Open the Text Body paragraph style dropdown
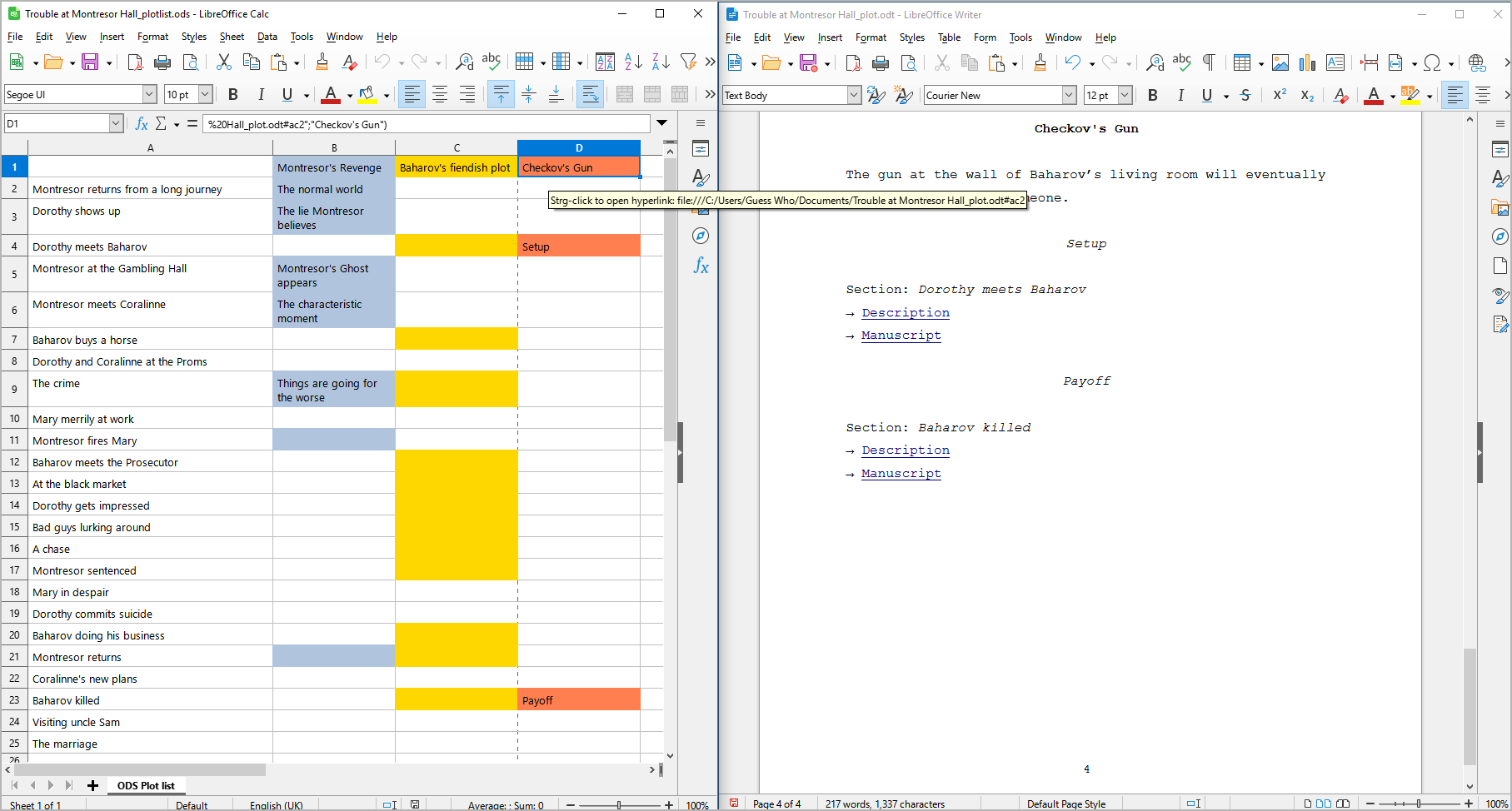 tap(852, 95)
